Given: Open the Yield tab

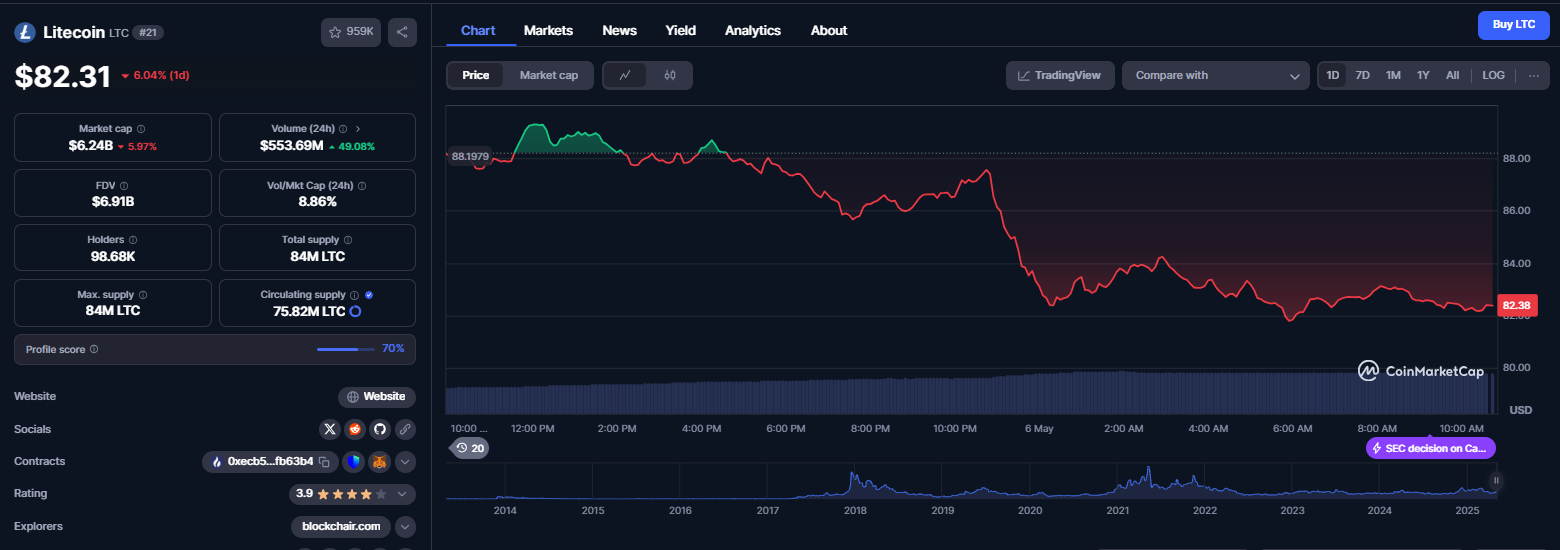Looking at the screenshot, I should 681,30.
